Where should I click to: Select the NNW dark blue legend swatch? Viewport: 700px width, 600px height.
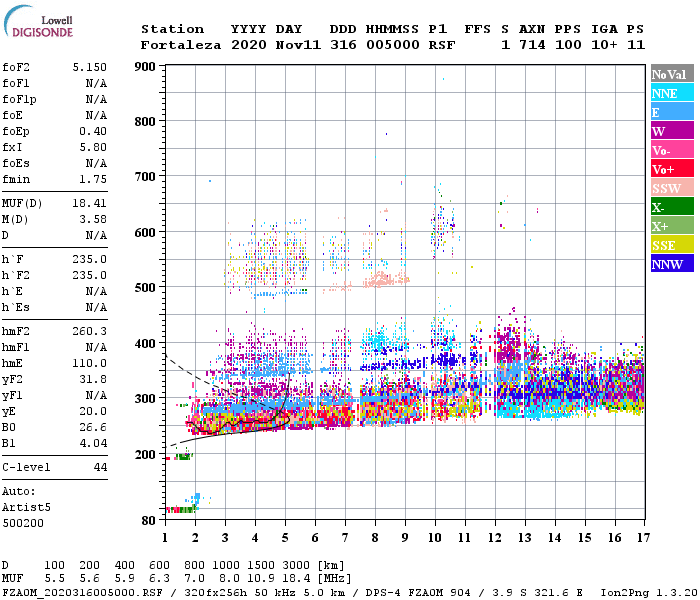(x=672, y=264)
